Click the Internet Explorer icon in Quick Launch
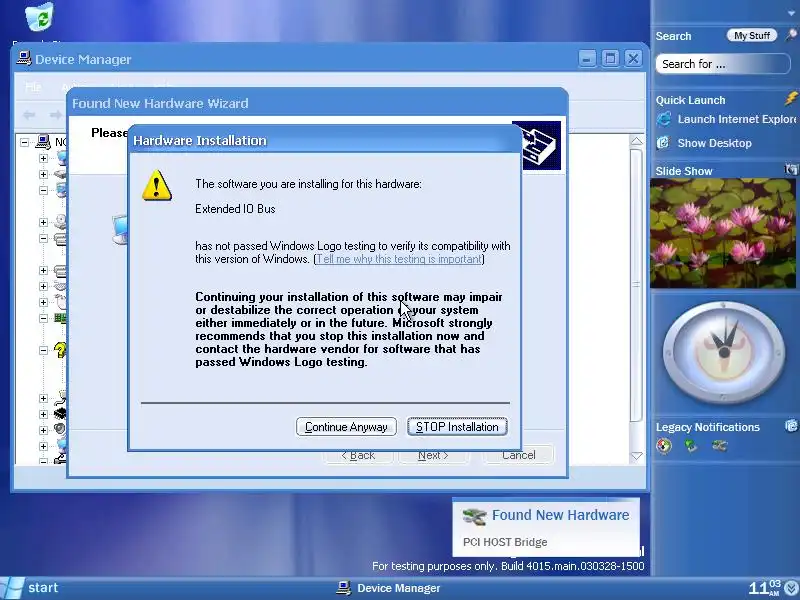The image size is (800, 600). pyautogui.click(x=664, y=119)
